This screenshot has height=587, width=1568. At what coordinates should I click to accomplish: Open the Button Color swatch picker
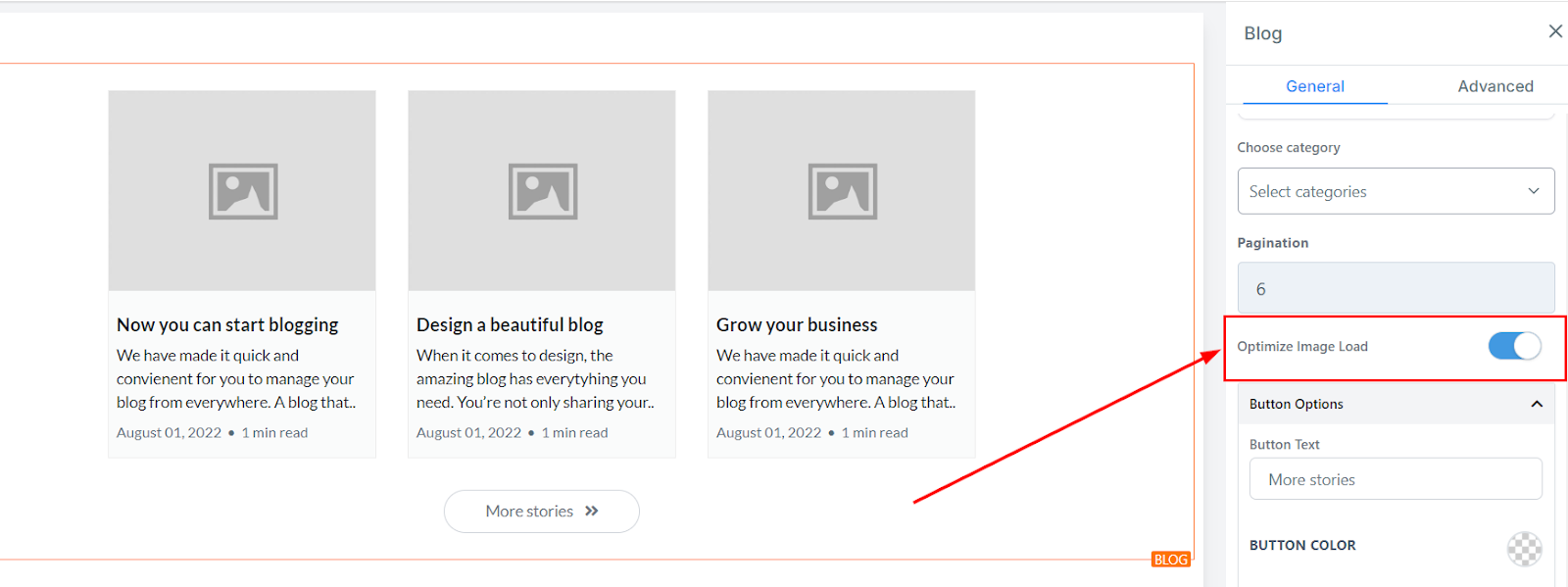pyautogui.click(x=1524, y=549)
